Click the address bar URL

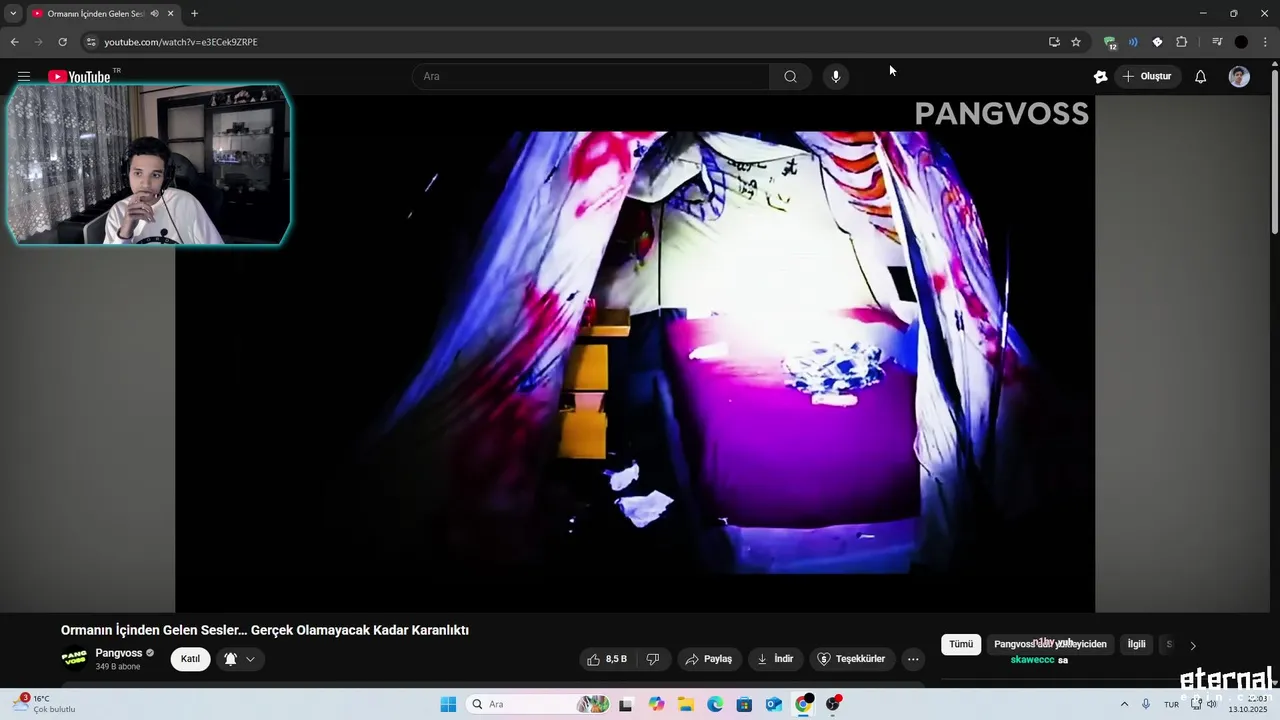pyautogui.click(x=181, y=42)
